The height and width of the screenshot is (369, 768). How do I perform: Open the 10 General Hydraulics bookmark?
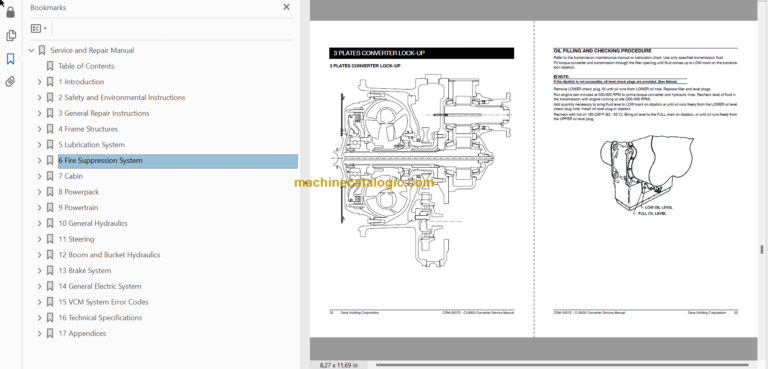[93, 223]
